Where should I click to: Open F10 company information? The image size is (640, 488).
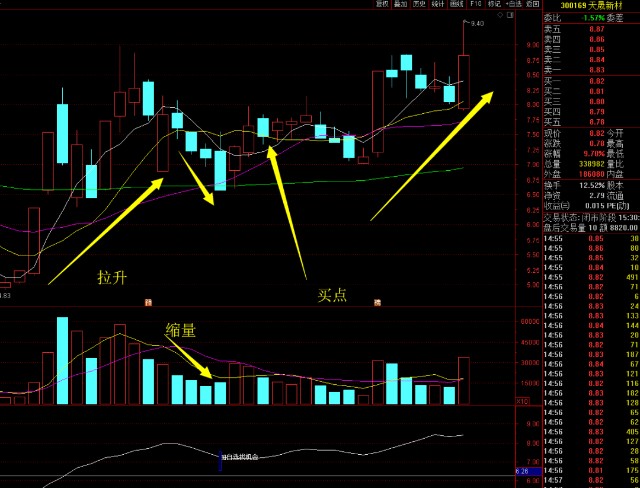tap(475, 4)
